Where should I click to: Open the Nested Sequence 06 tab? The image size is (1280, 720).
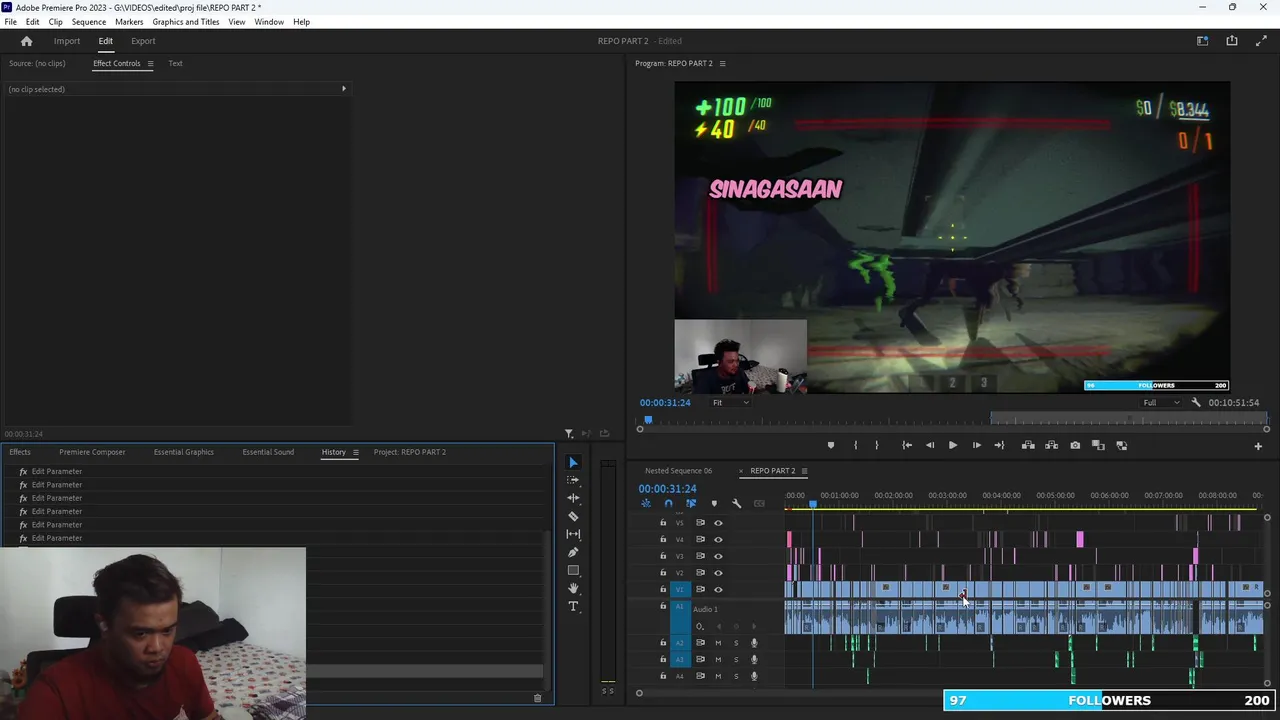click(x=678, y=471)
